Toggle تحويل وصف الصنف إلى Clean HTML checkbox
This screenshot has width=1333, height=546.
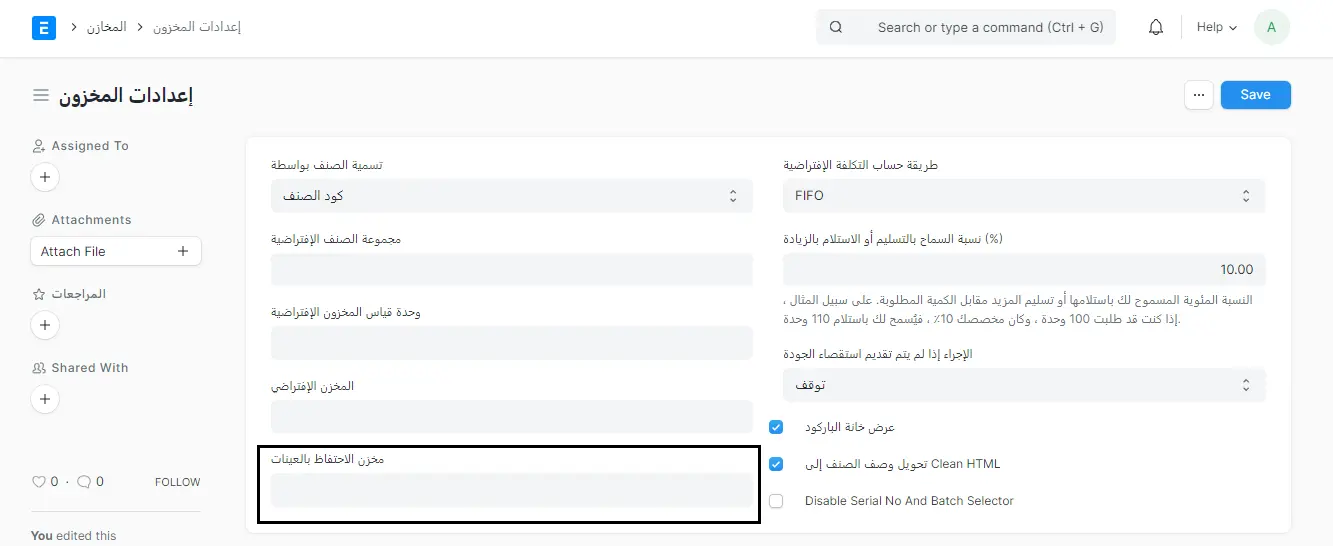click(776, 464)
